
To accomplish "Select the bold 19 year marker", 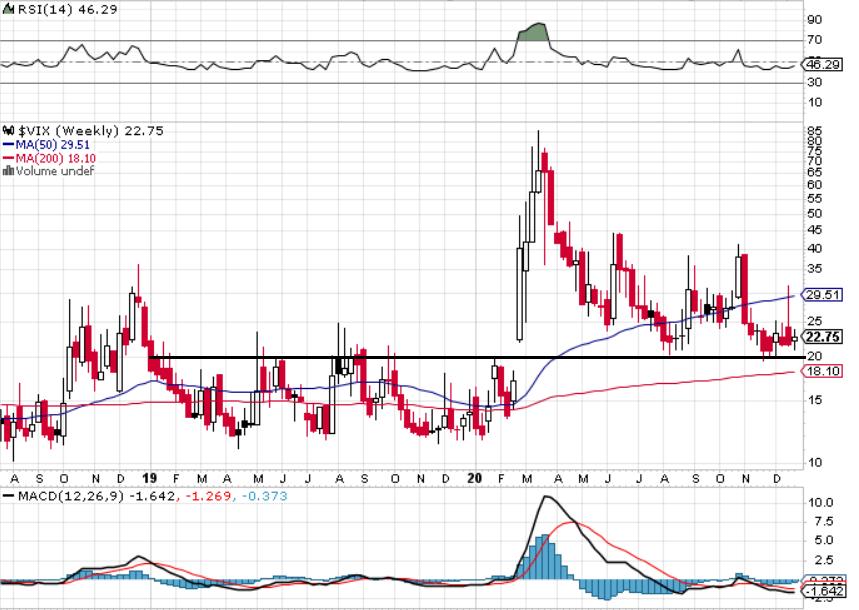I will 150,478.
